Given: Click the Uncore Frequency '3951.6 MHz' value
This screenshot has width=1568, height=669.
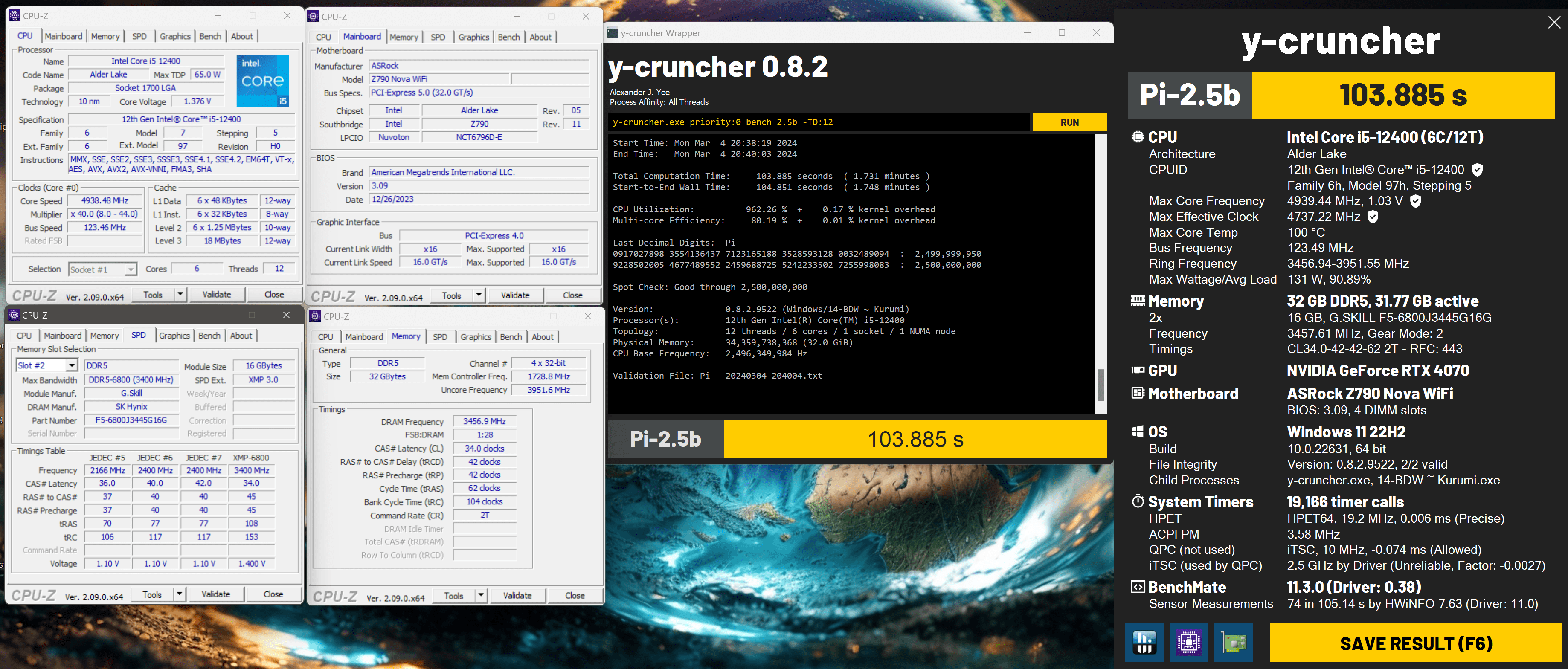Looking at the screenshot, I should [x=549, y=390].
